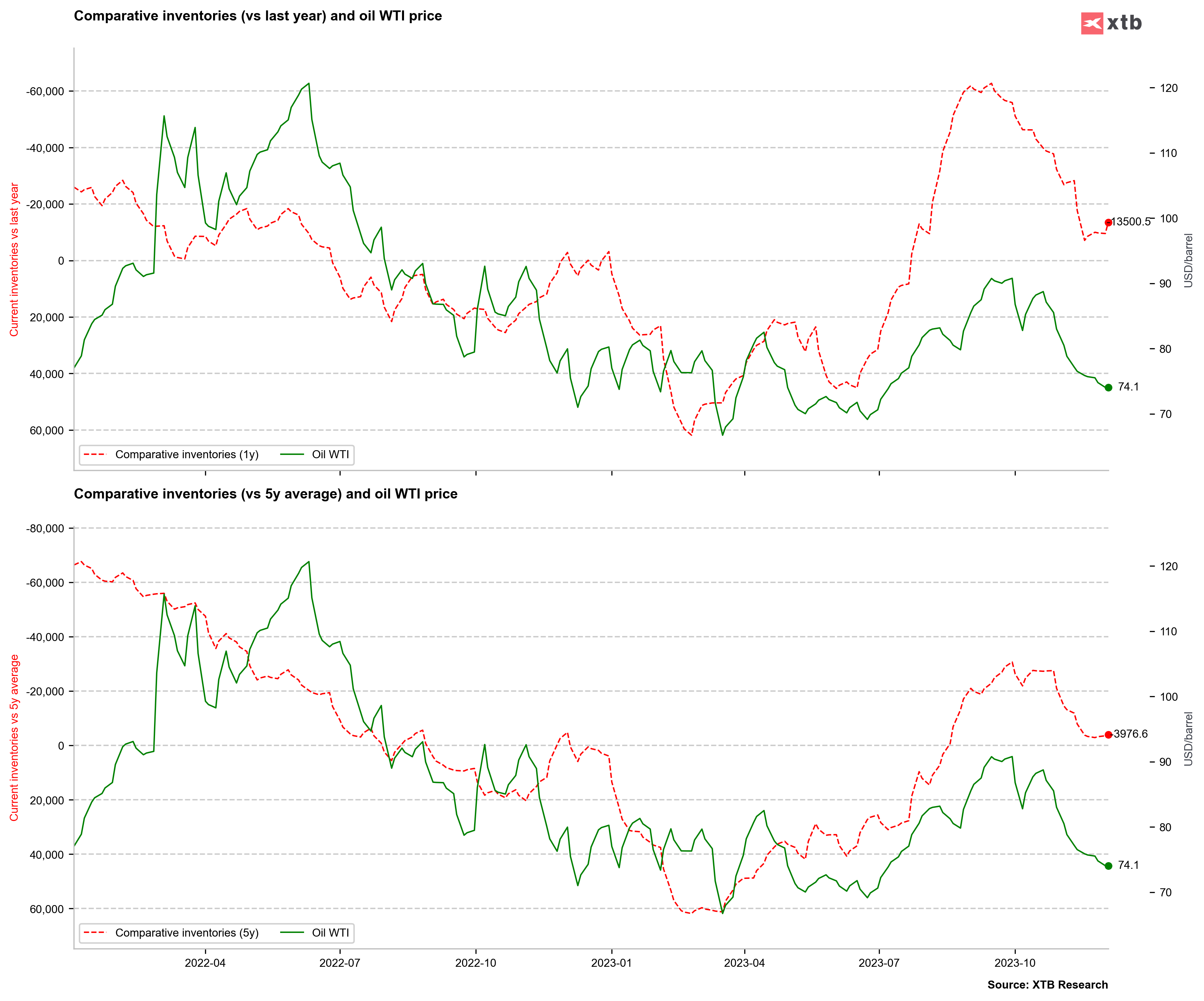Click the 2023-10 x-axis label
Image resolution: width=1204 pixels, height=1001 pixels.
click(1015, 962)
